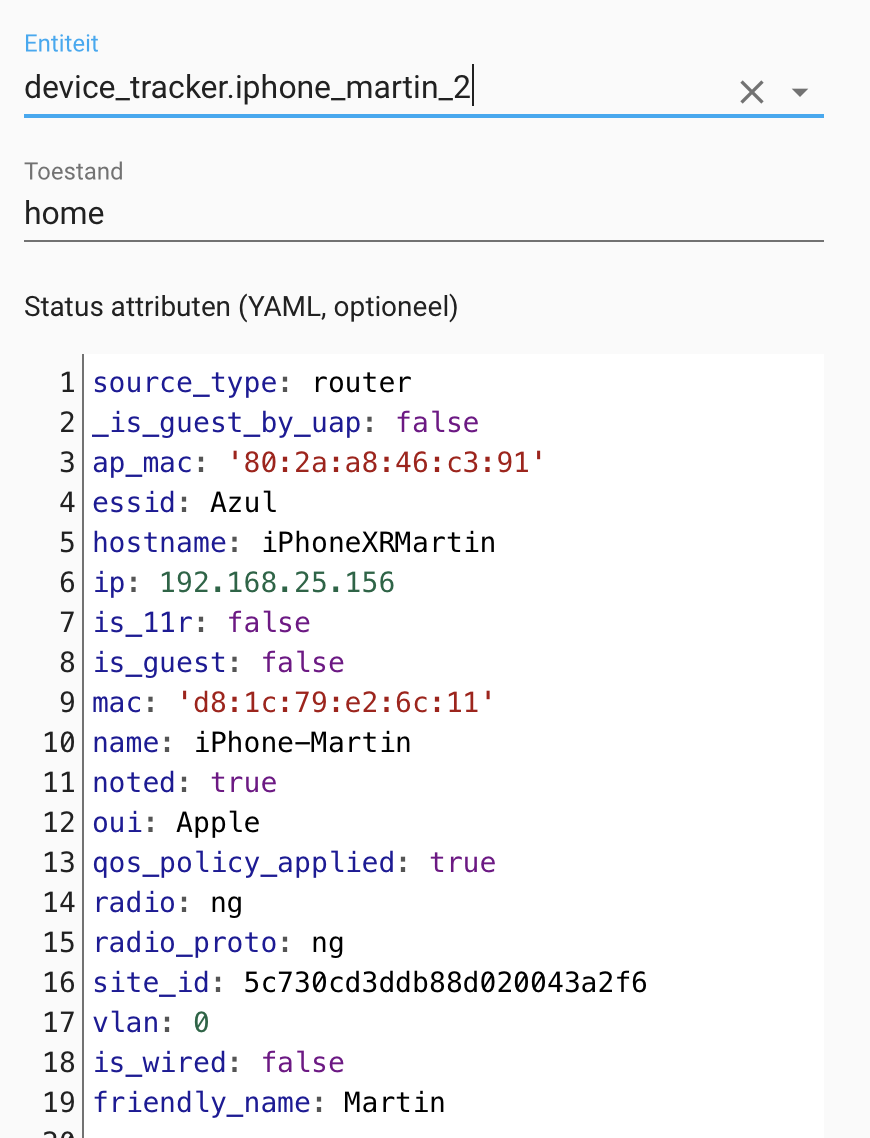Click the IP address 192.168.25.156
Viewport: 870px width, 1138px height.
click(x=277, y=582)
